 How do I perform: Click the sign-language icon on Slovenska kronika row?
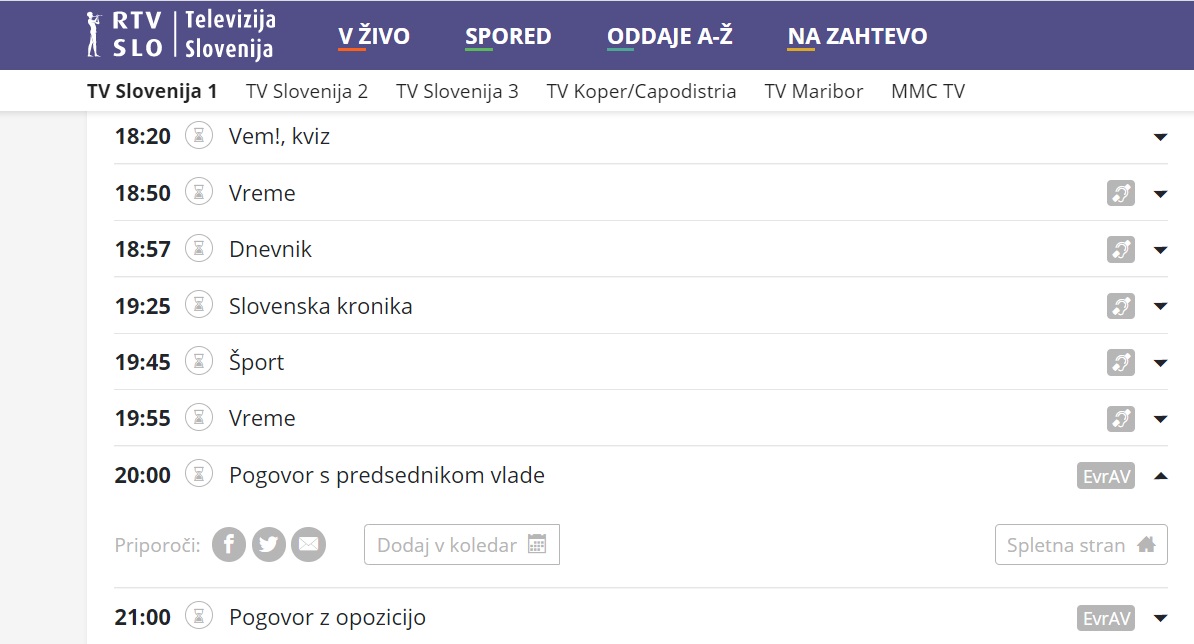coord(1121,306)
